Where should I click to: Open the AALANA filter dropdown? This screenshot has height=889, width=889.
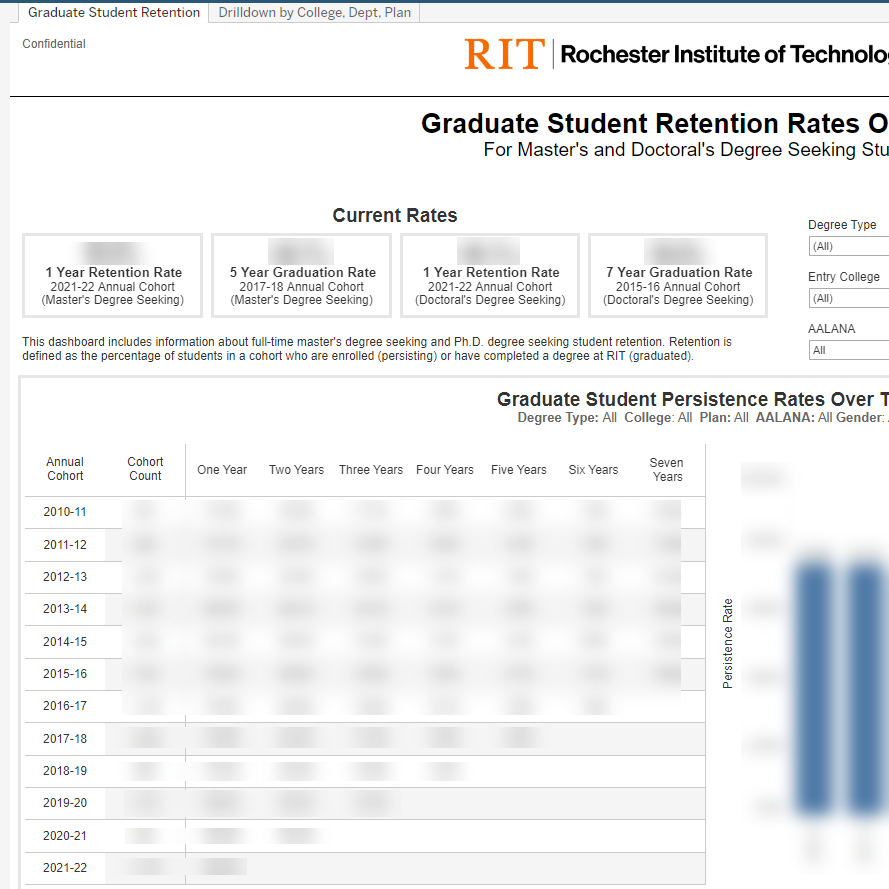pos(848,350)
